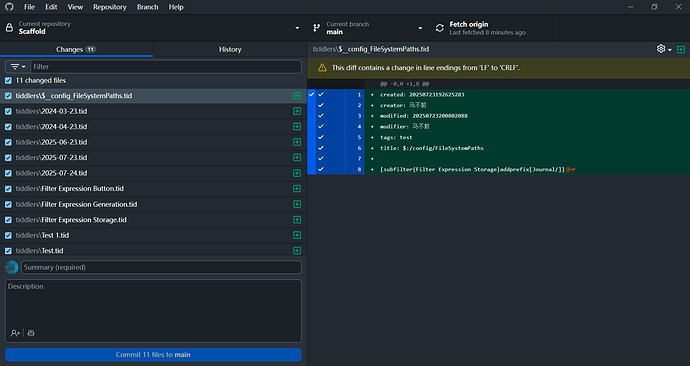690x366 pixels.
Task: Click the current branch icon
Action: (x=316, y=28)
